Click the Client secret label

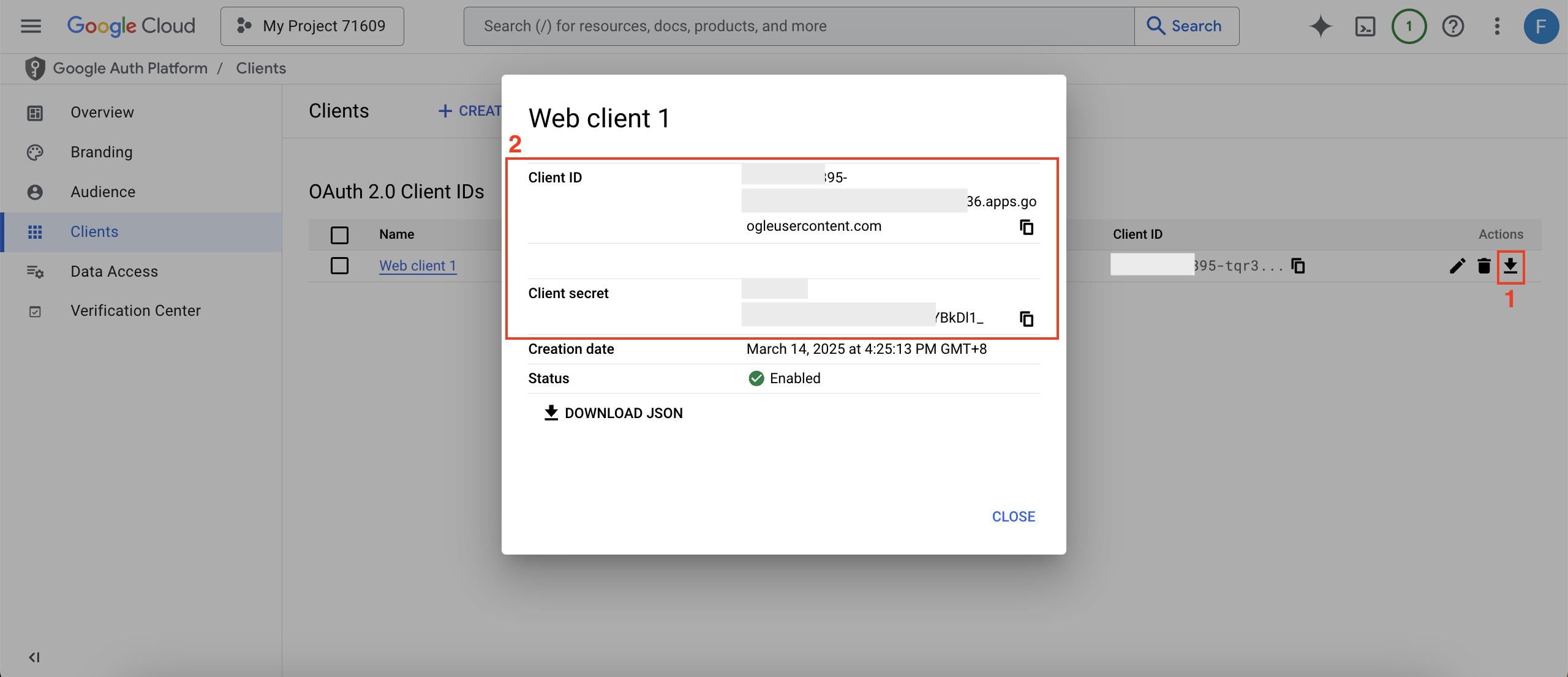coord(568,293)
